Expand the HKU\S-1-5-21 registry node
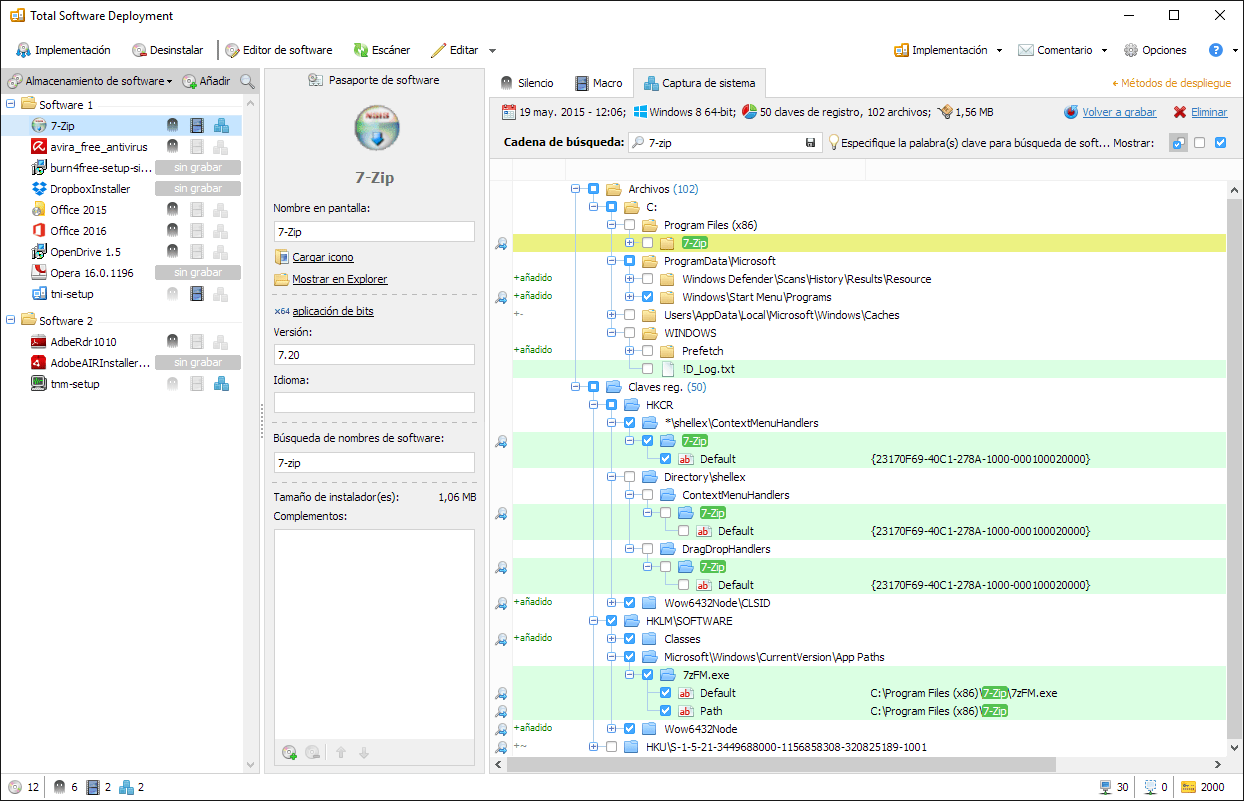The height and width of the screenshot is (801, 1244). 593,747
